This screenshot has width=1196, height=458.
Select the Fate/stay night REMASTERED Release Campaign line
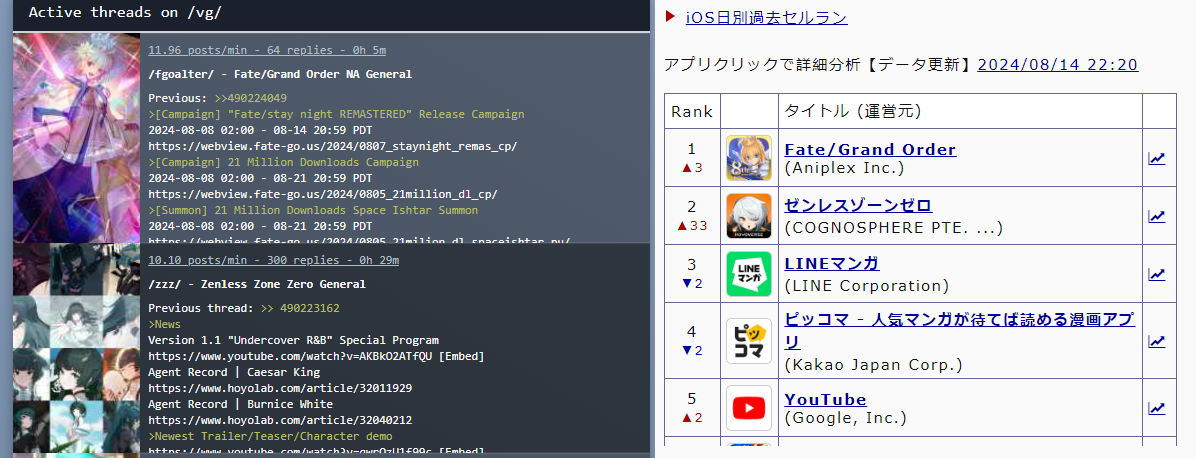pyautogui.click(x=336, y=114)
